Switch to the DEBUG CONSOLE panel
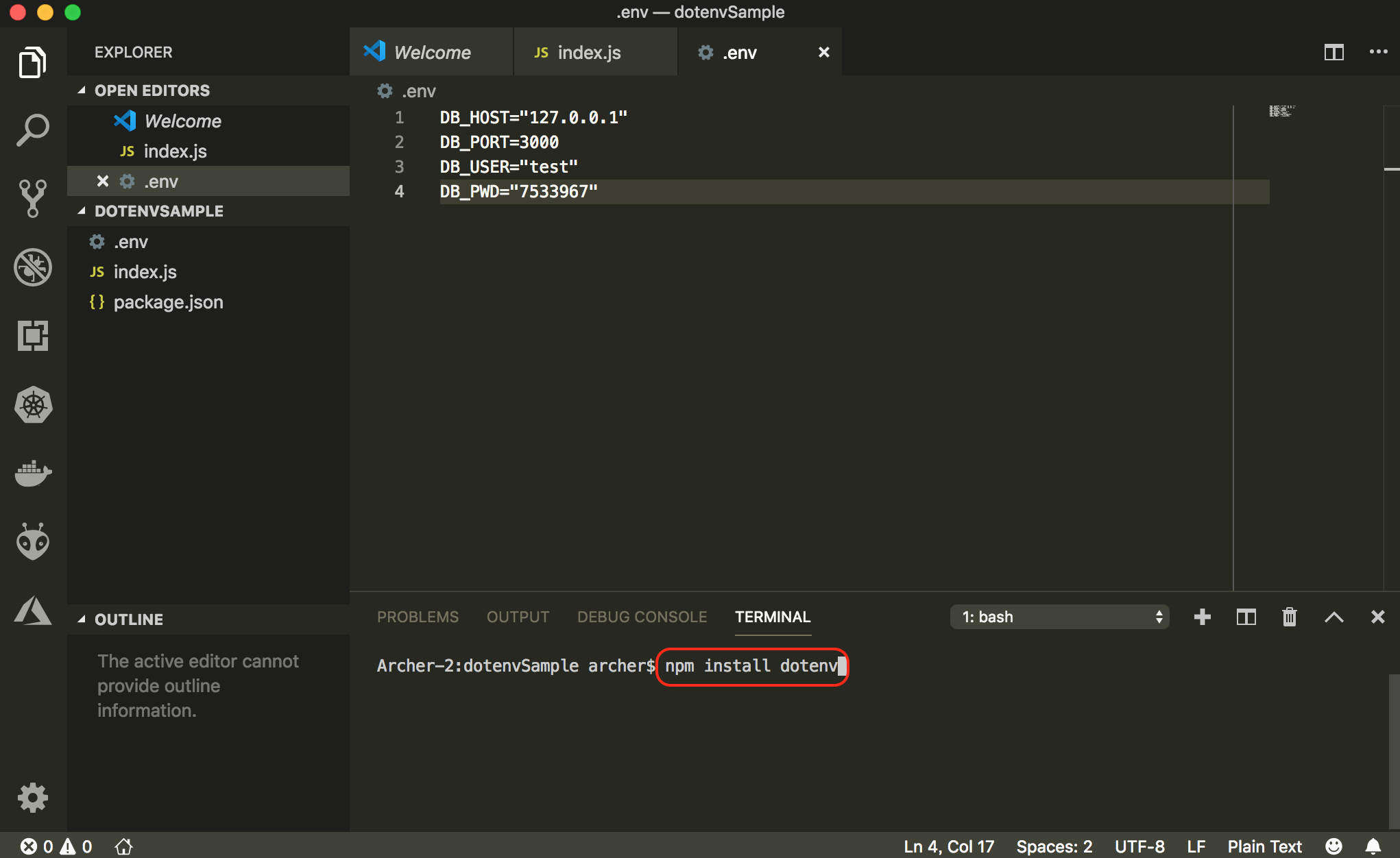Screen dimensions: 1400x858 (x=642, y=617)
